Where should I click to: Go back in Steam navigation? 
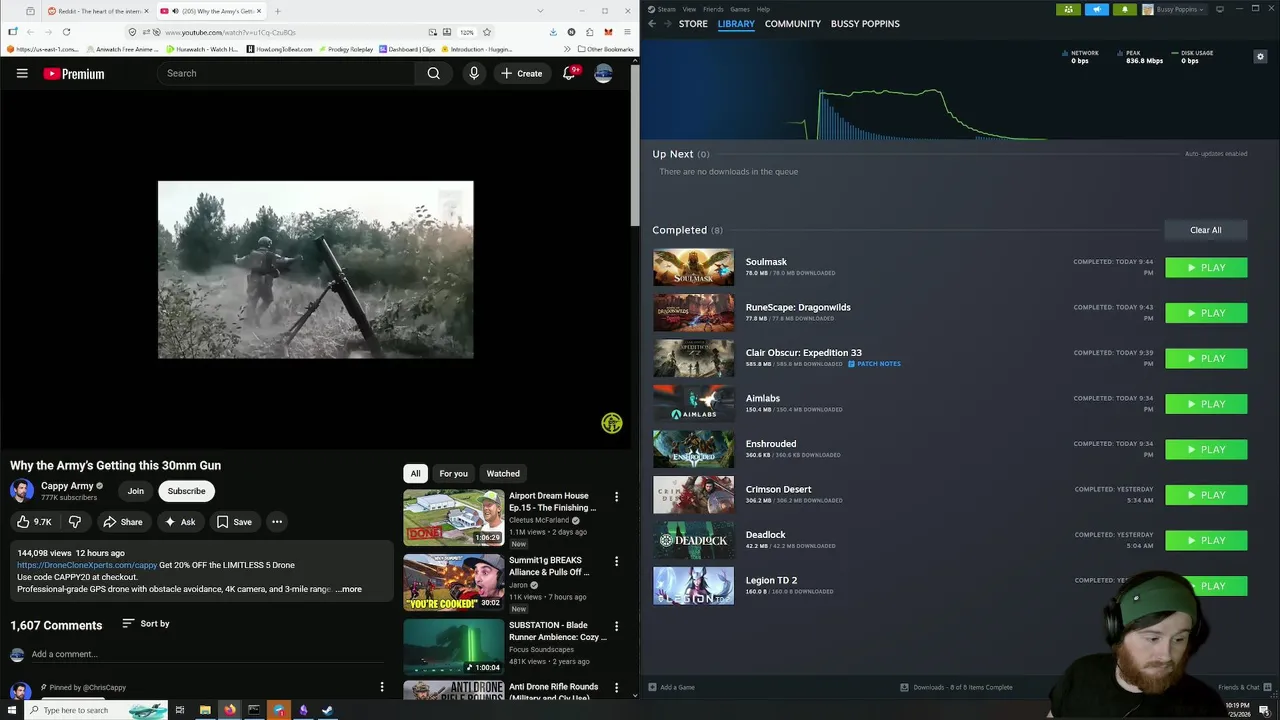click(x=652, y=23)
